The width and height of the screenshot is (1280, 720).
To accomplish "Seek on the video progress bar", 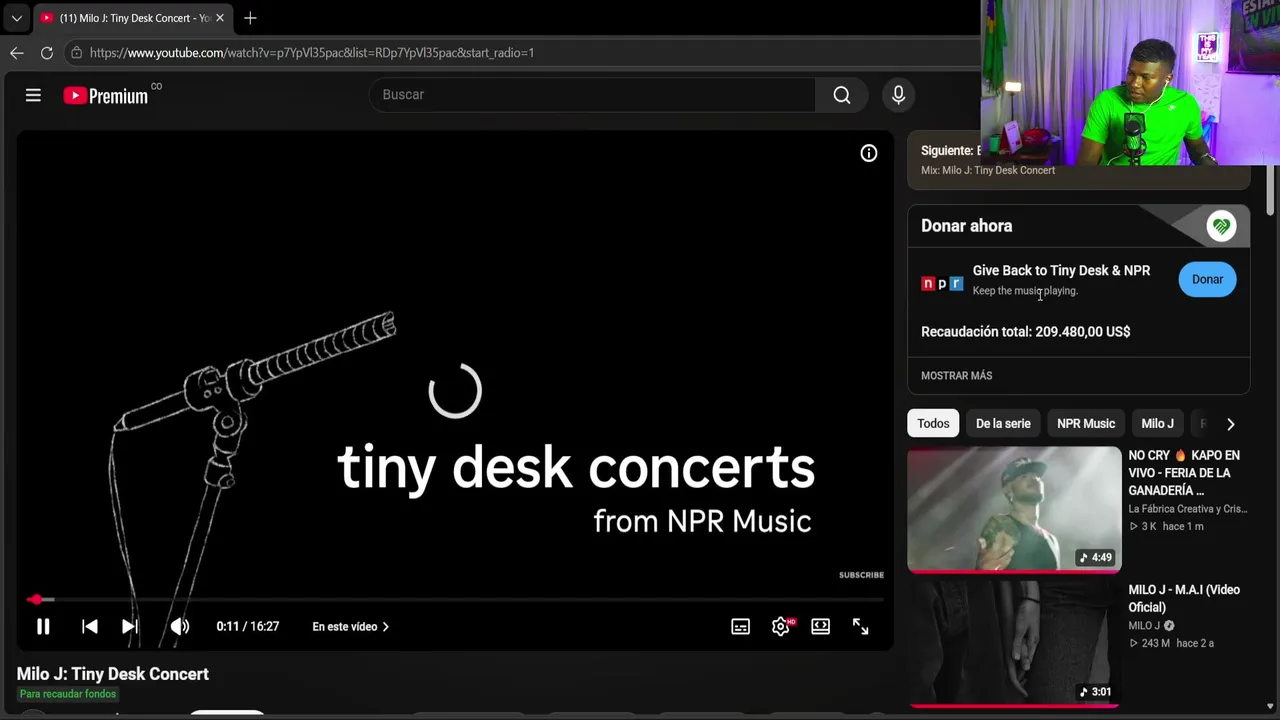I will (455, 600).
